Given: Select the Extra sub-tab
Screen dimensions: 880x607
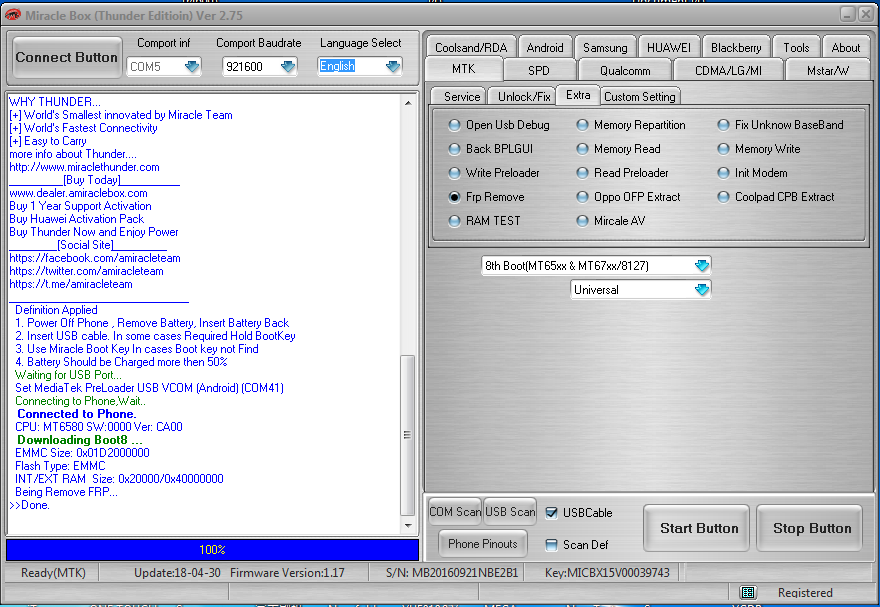Looking at the screenshot, I should point(578,95).
